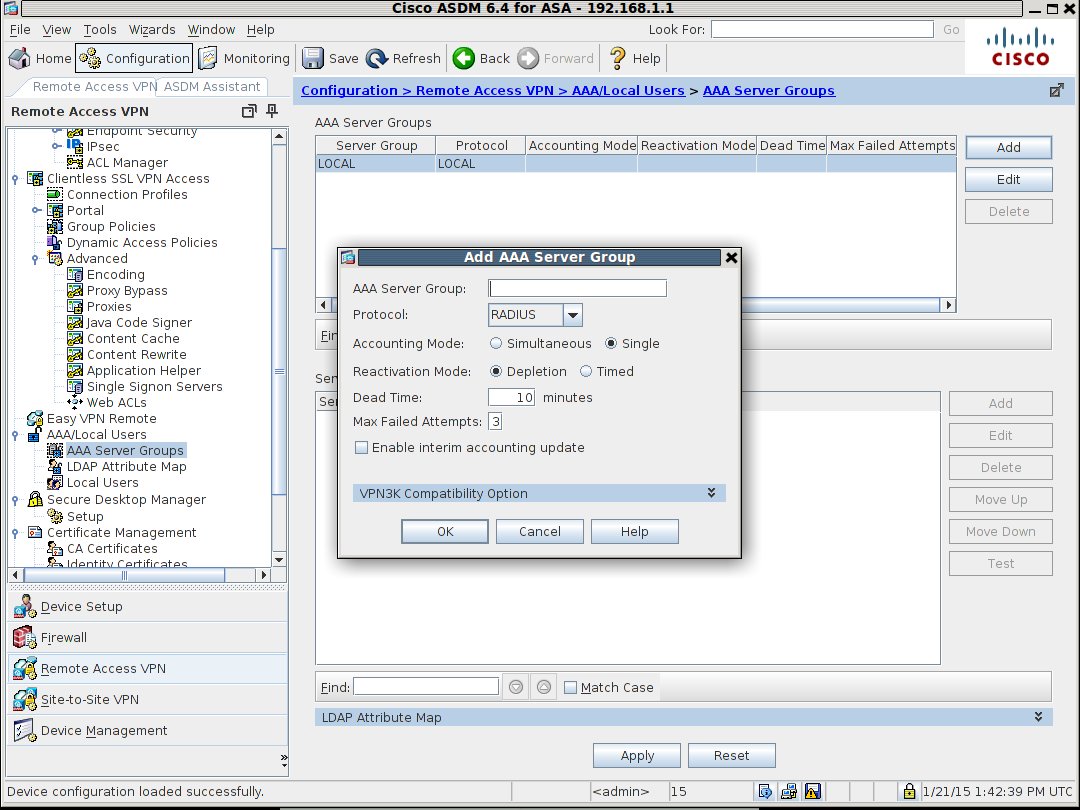This screenshot has height=810, width=1080.
Task: Enable interim accounting update
Action: coord(361,447)
